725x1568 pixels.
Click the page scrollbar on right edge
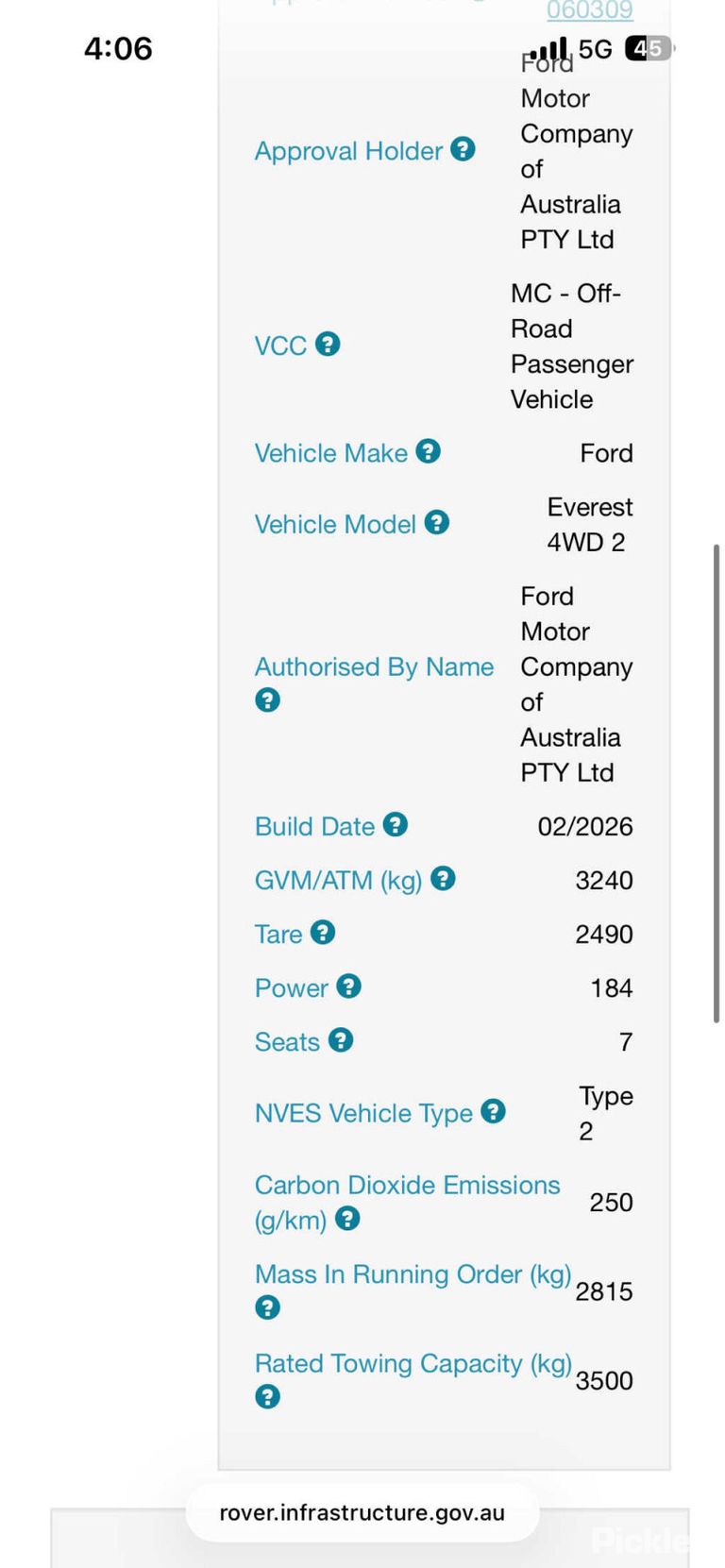(x=717, y=784)
